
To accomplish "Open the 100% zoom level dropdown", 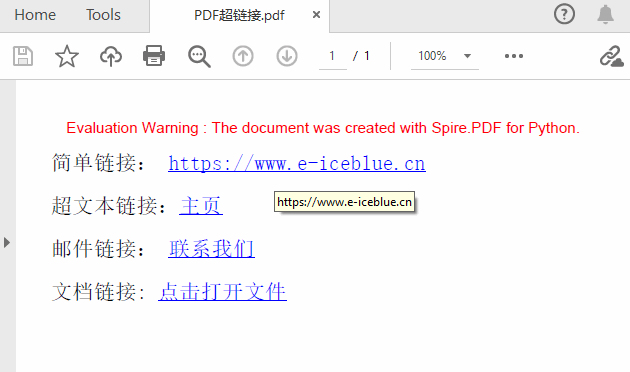I will pyautogui.click(x=444, y=56).
